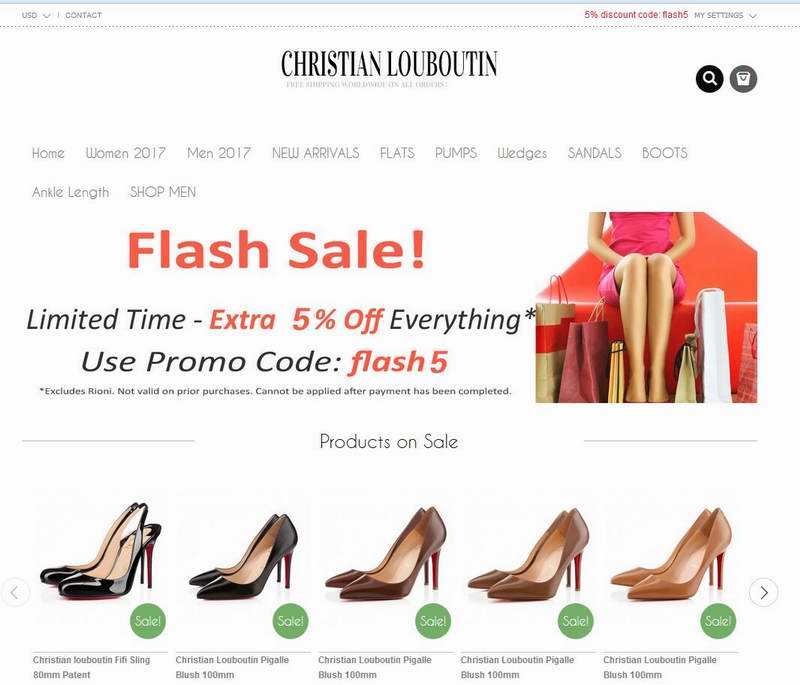
Task: Open the NEW ARRIVALS menu item
Action: [315, 153]
